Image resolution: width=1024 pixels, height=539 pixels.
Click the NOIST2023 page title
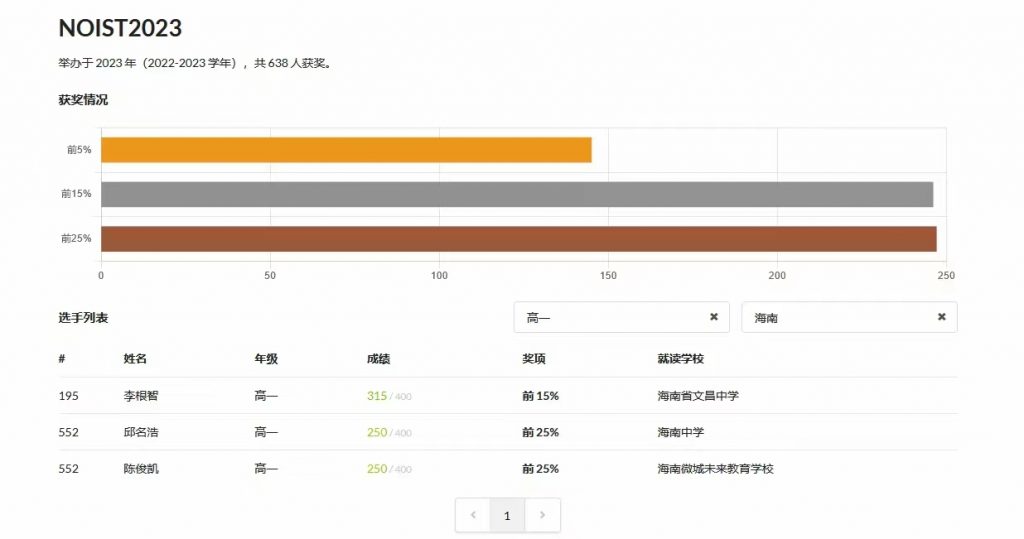click(120, 28)
